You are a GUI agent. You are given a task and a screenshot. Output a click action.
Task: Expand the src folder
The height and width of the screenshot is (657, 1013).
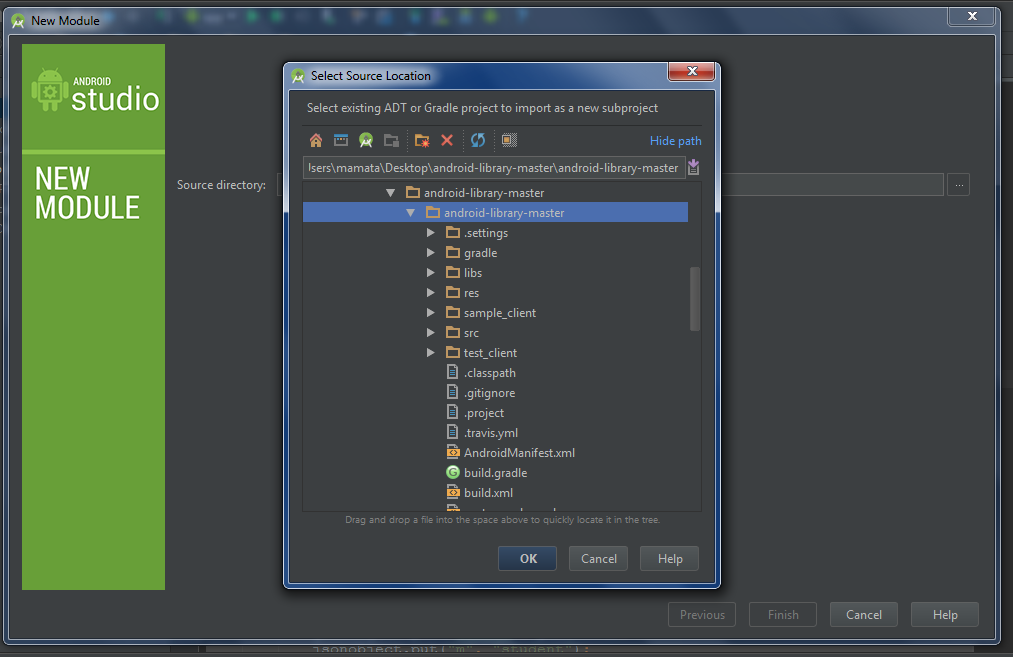(430, 333)
